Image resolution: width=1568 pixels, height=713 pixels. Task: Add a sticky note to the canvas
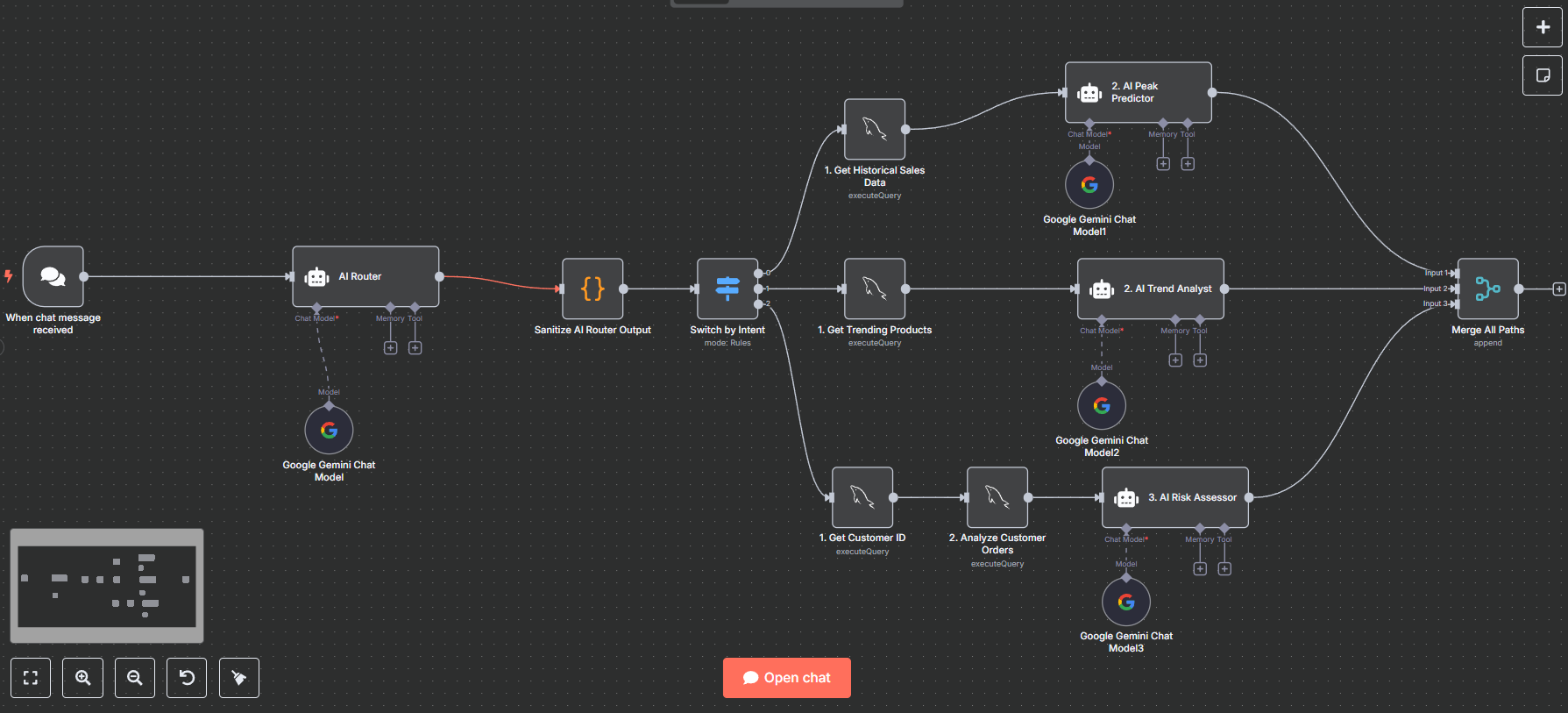(x=1543, y=75)
